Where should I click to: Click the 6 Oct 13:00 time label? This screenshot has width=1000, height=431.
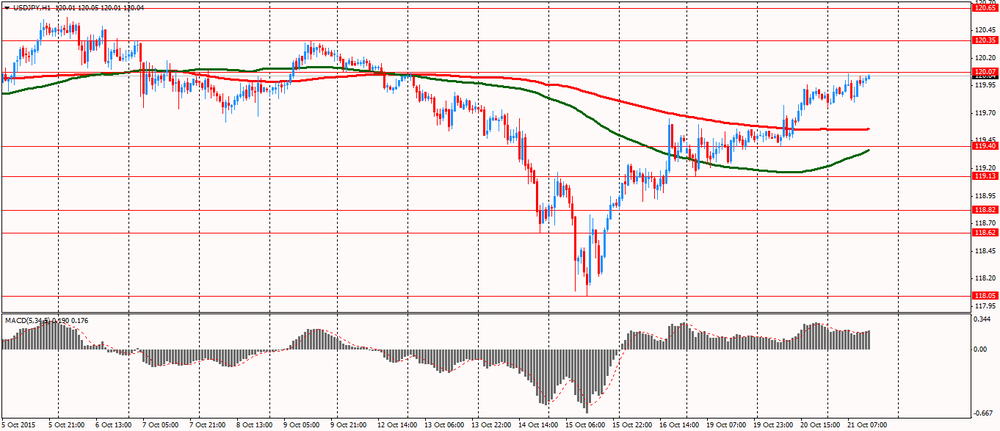click(x=113, y=423)
